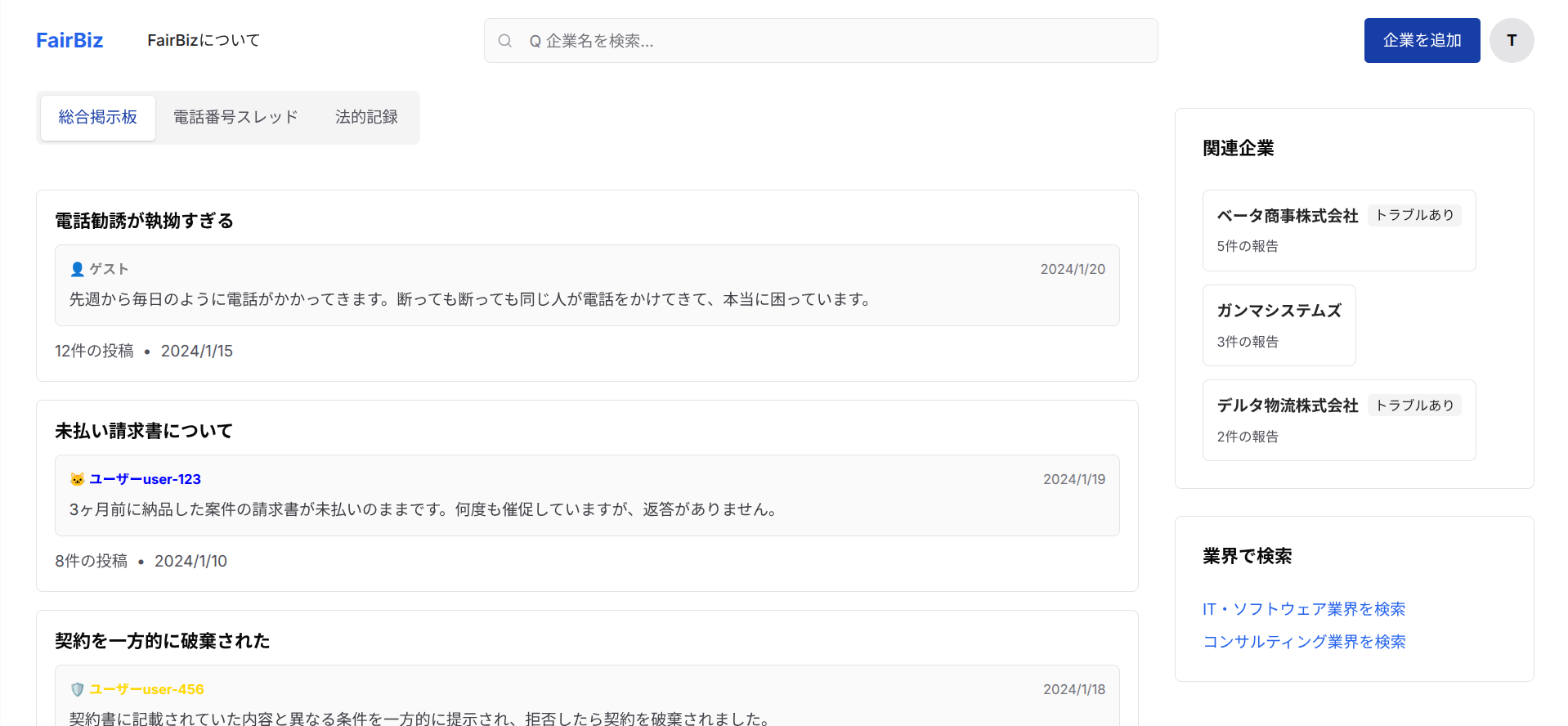1568x726 pixels.
Task: Click IT・ソフトウェア業界を検索 link
Action: (1303, 609)
